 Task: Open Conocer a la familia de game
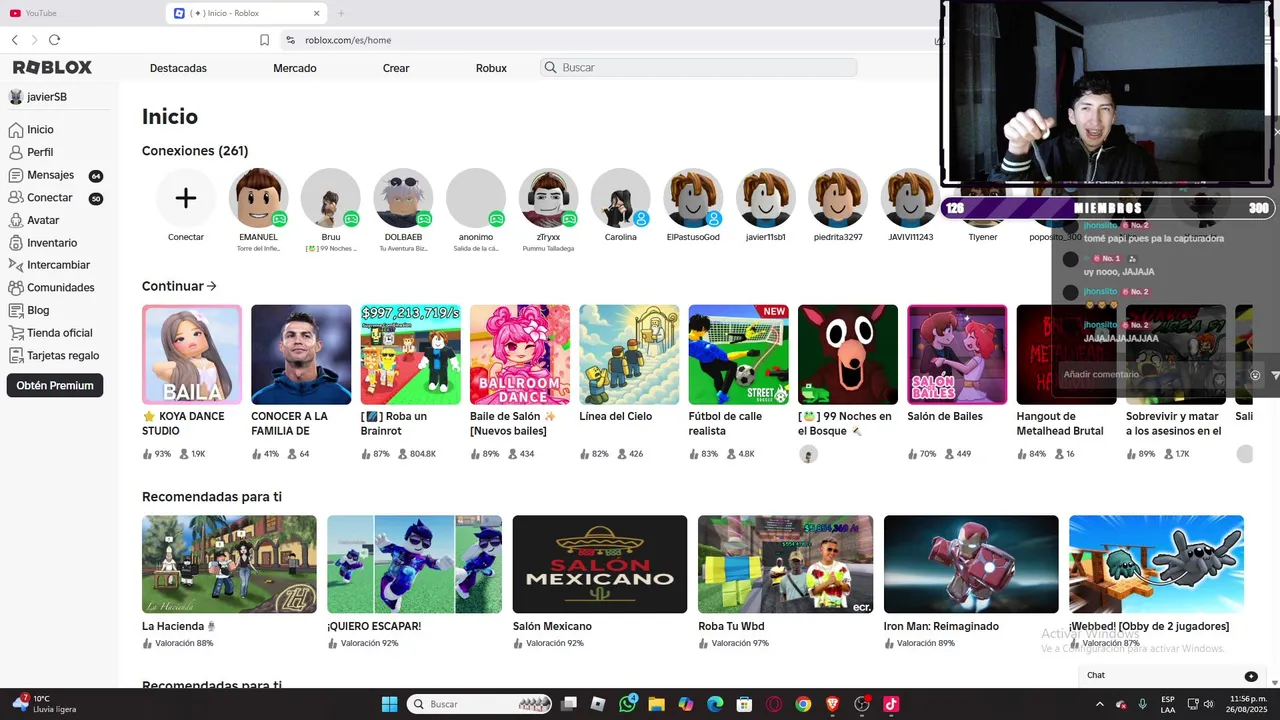click(x=301, y=354)
